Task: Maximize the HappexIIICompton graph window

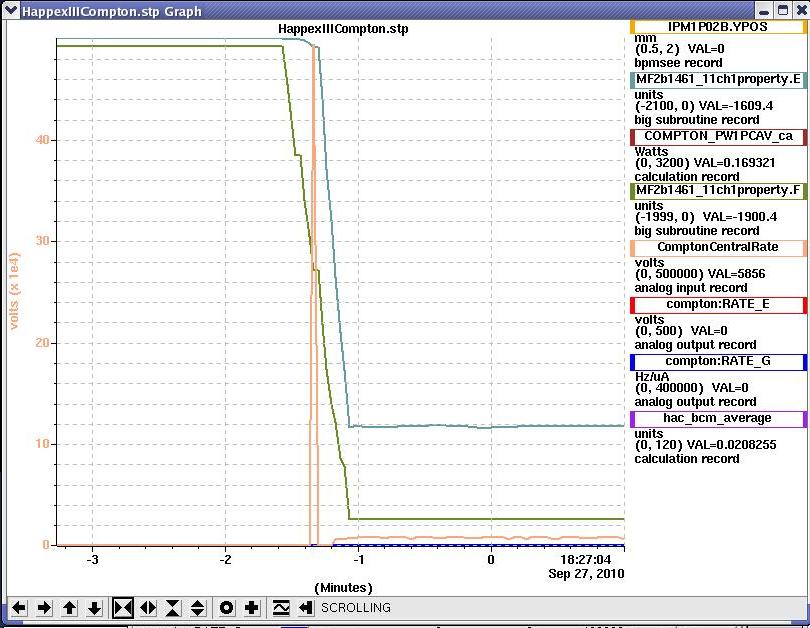Action: pos(783,10)
